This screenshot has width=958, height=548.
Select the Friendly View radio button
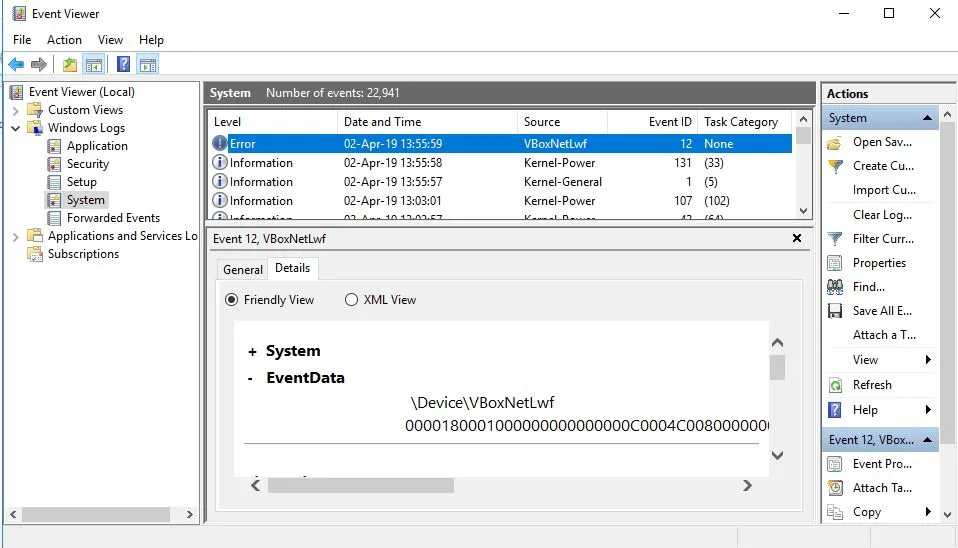click(232, 300)
